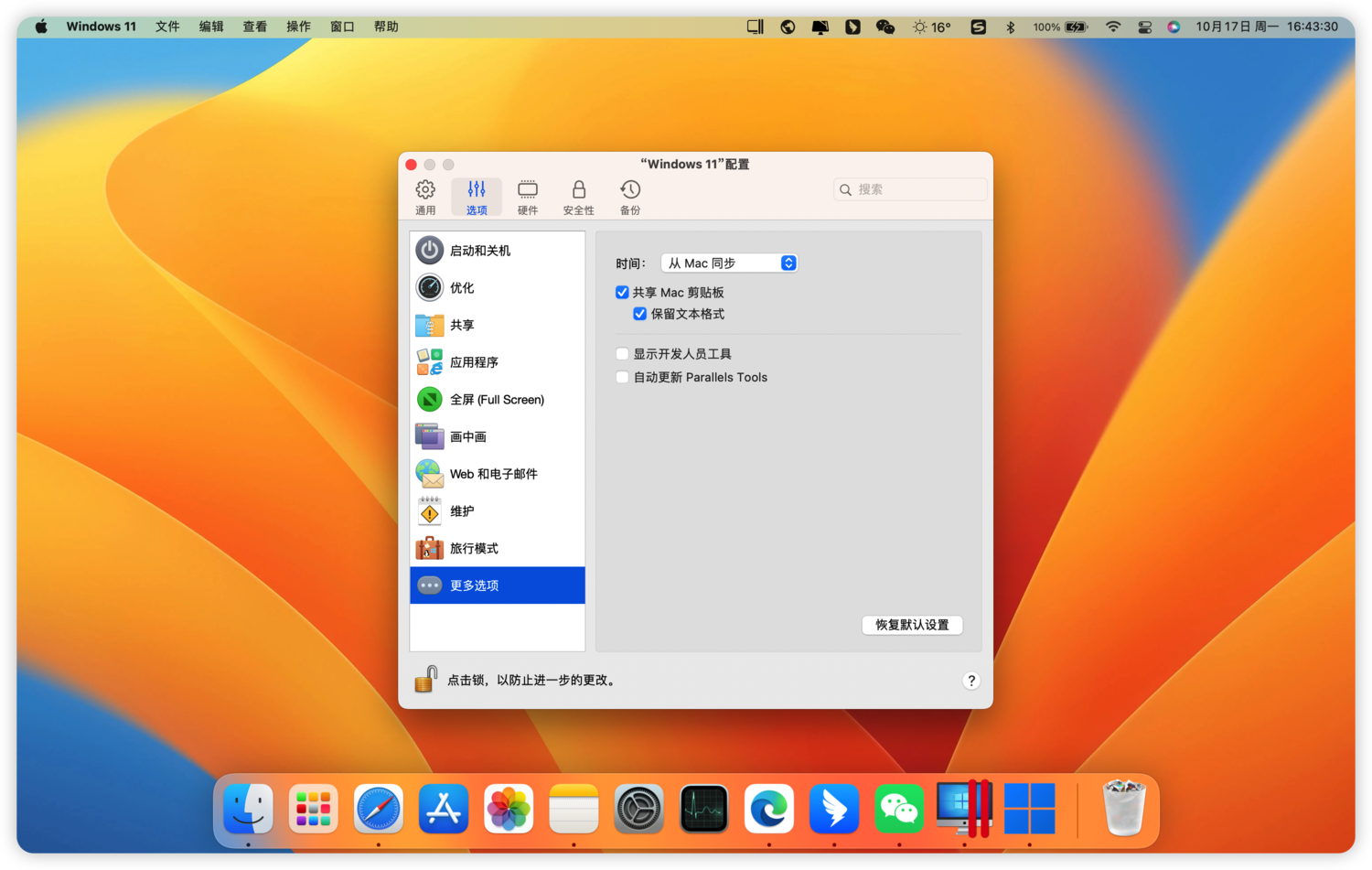Screen dimensions: 1372x870
Task: Close the Windows 11 配置 window
Action: 412,165
